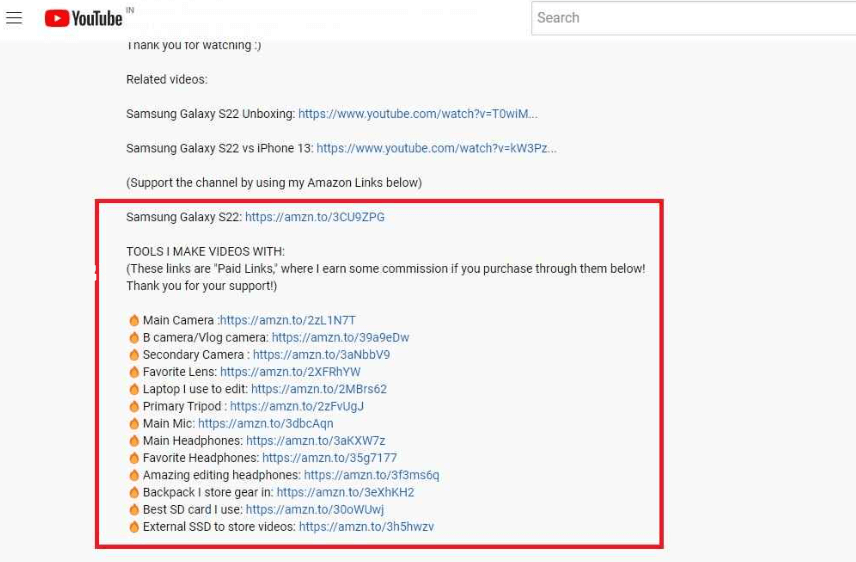856x562 pixels.
Task: Open Samsung Galaxy S22 vs iPhone 13 link
Action: click(x=436, y=148)
